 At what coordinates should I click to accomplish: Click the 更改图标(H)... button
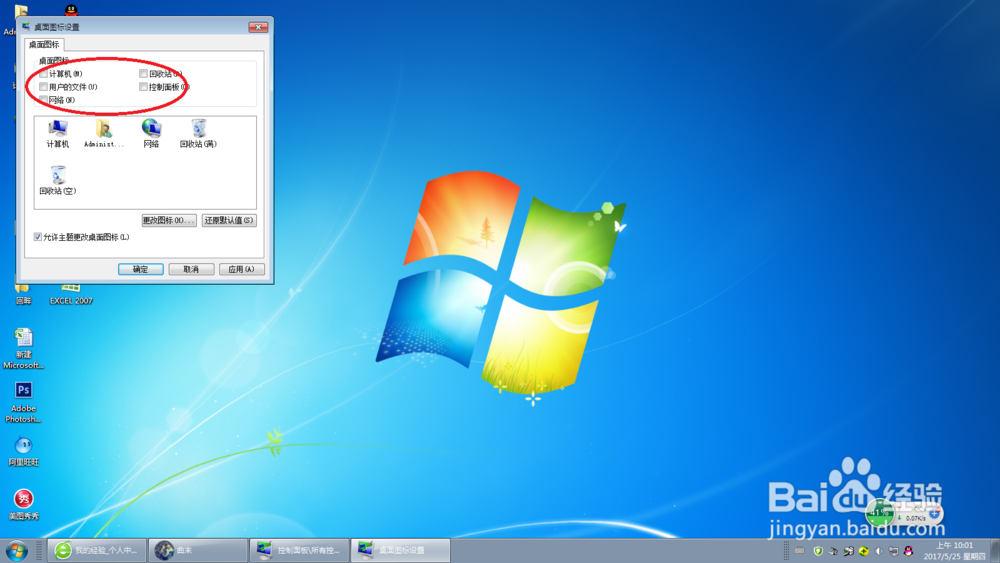coord(168,220)
